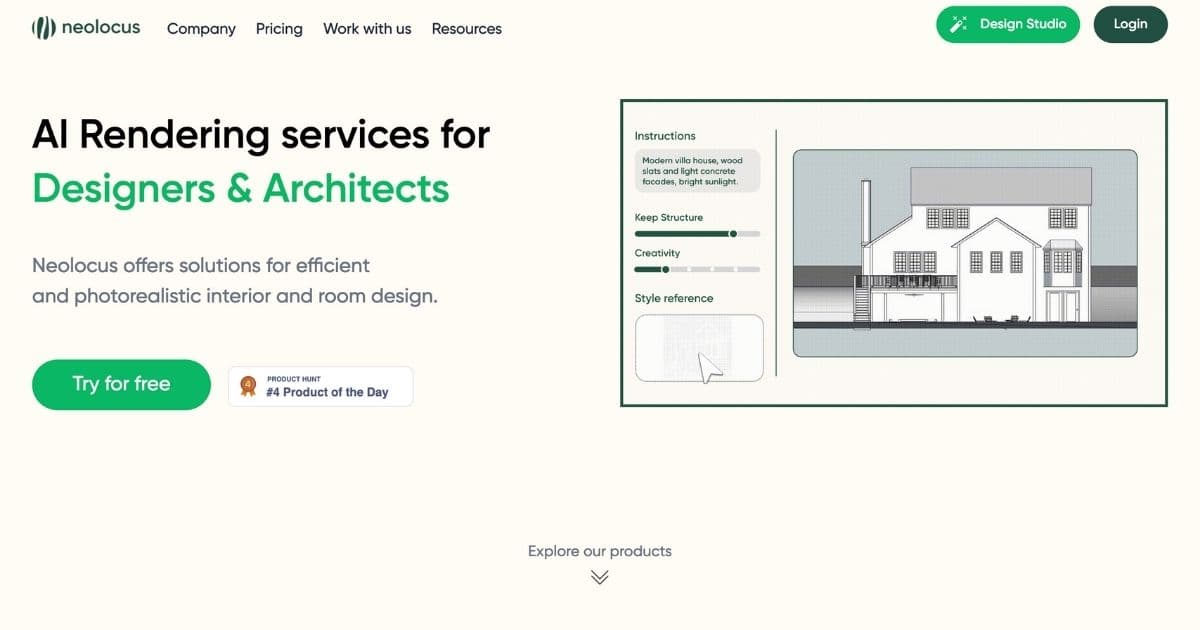Click the Product Hunt medal badge icon
Image resolution: width=1200 pixels, height=630 pixels.
248,385
